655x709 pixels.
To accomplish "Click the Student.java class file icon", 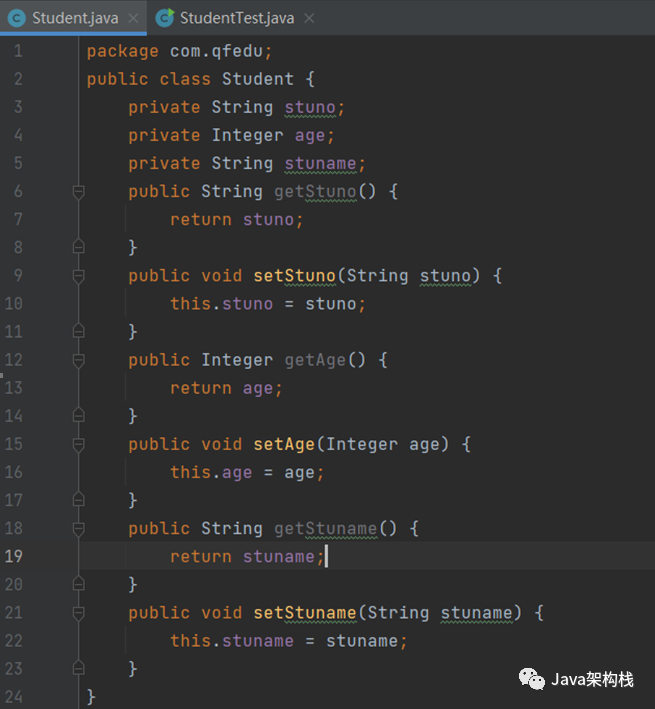I will (17, 19).
